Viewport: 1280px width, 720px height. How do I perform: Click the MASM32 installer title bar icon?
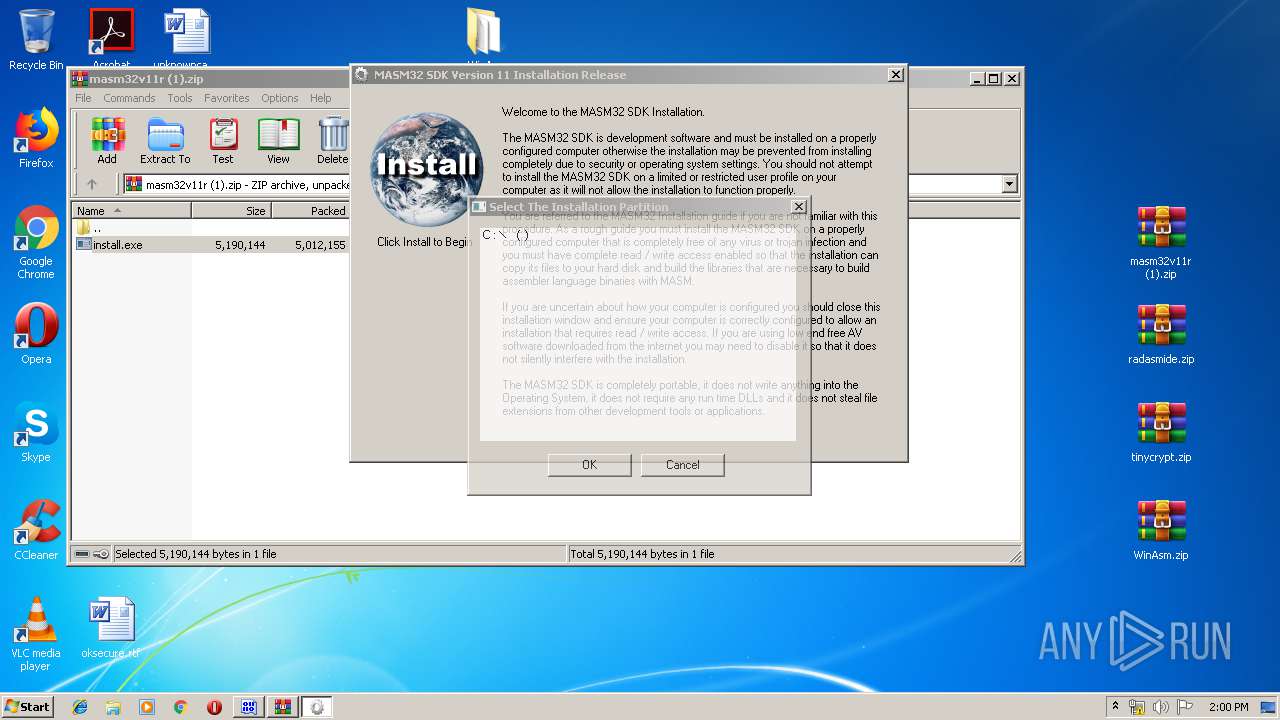(362, 75)
